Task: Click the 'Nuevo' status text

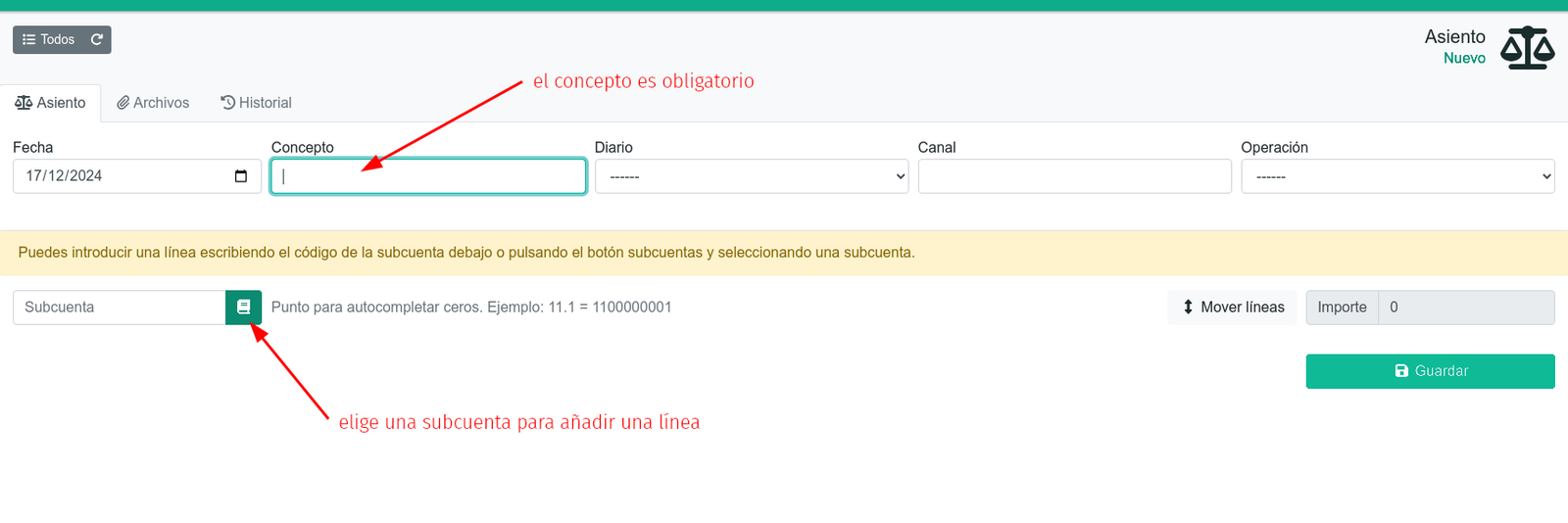Action: pos(1464,59)
